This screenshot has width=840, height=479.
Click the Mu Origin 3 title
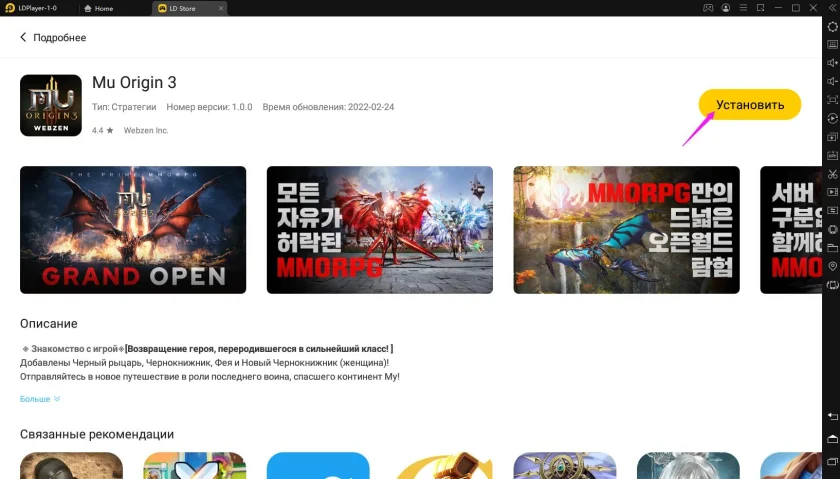134,83
